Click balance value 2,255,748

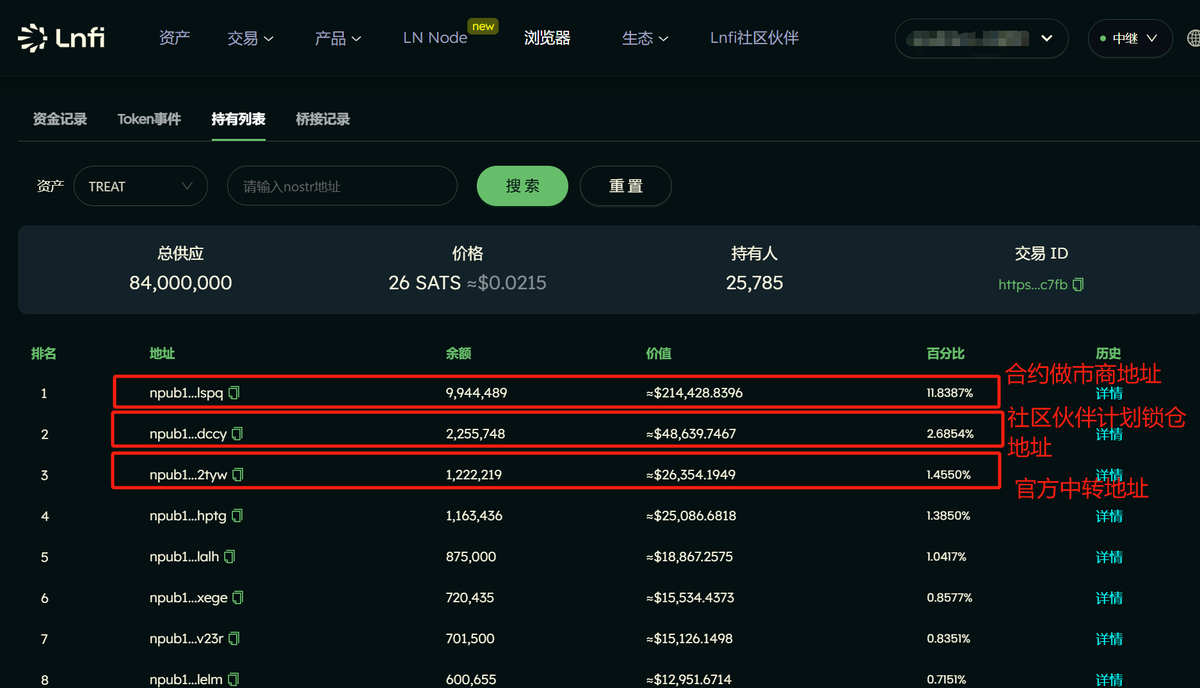[476, 434]
